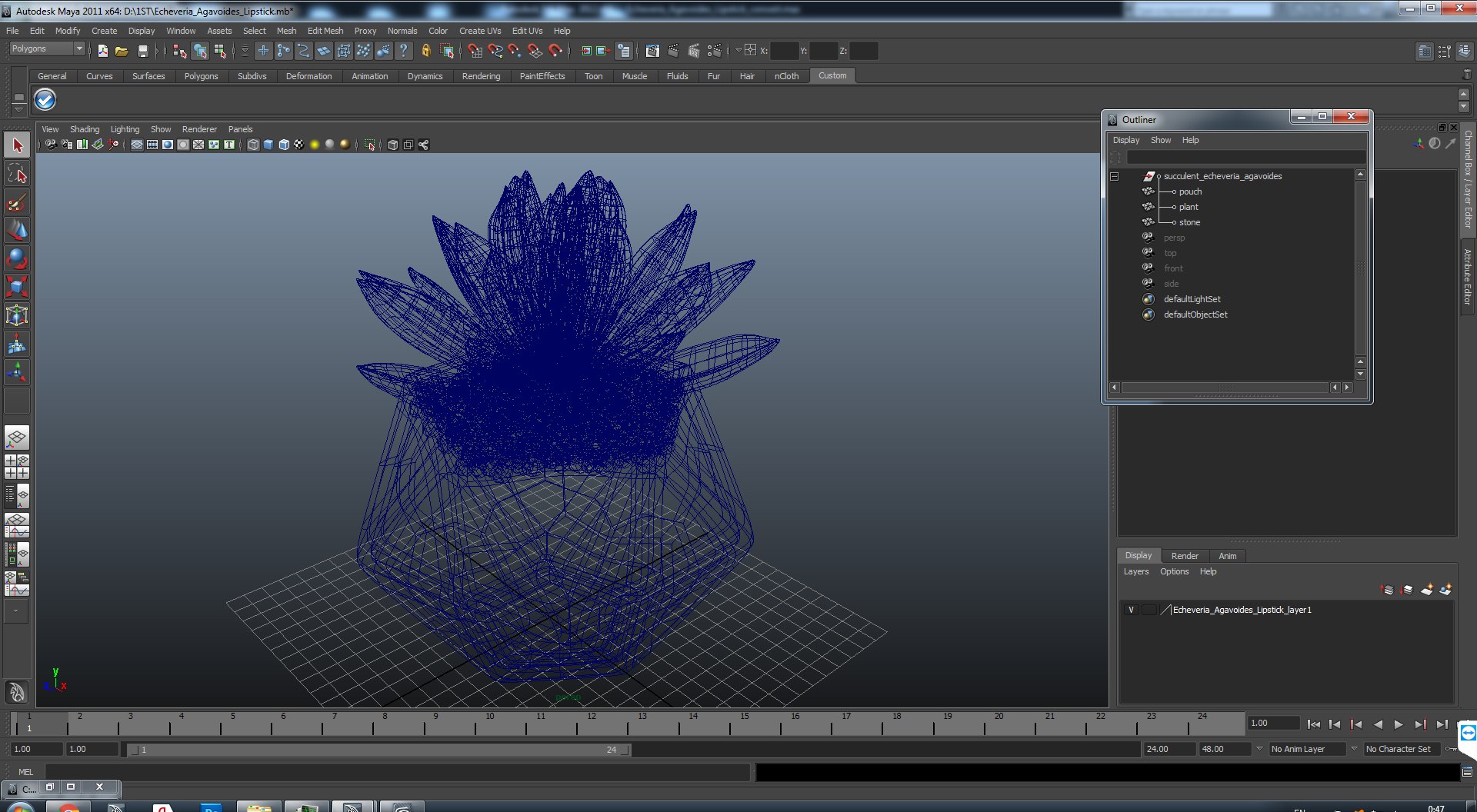
Task: Select the Universal Manipulator tool
Action: pyautogui.click(x=17, y=316)
